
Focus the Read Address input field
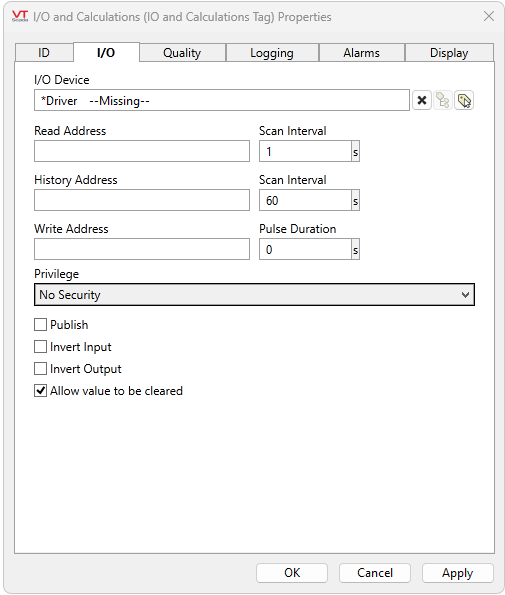[x=142, y=151]
